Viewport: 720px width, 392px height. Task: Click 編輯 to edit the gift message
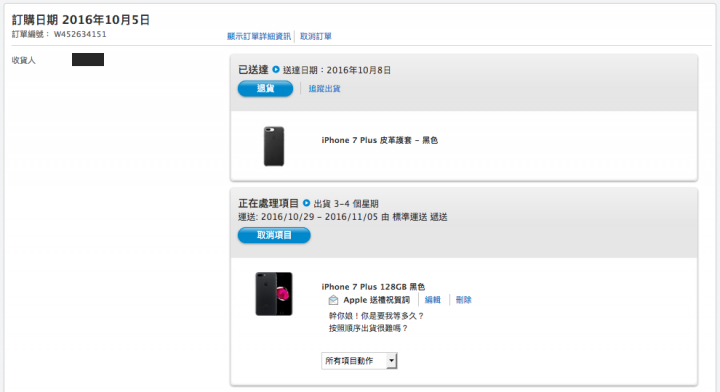pyautogui.click(x=433, y=300)
